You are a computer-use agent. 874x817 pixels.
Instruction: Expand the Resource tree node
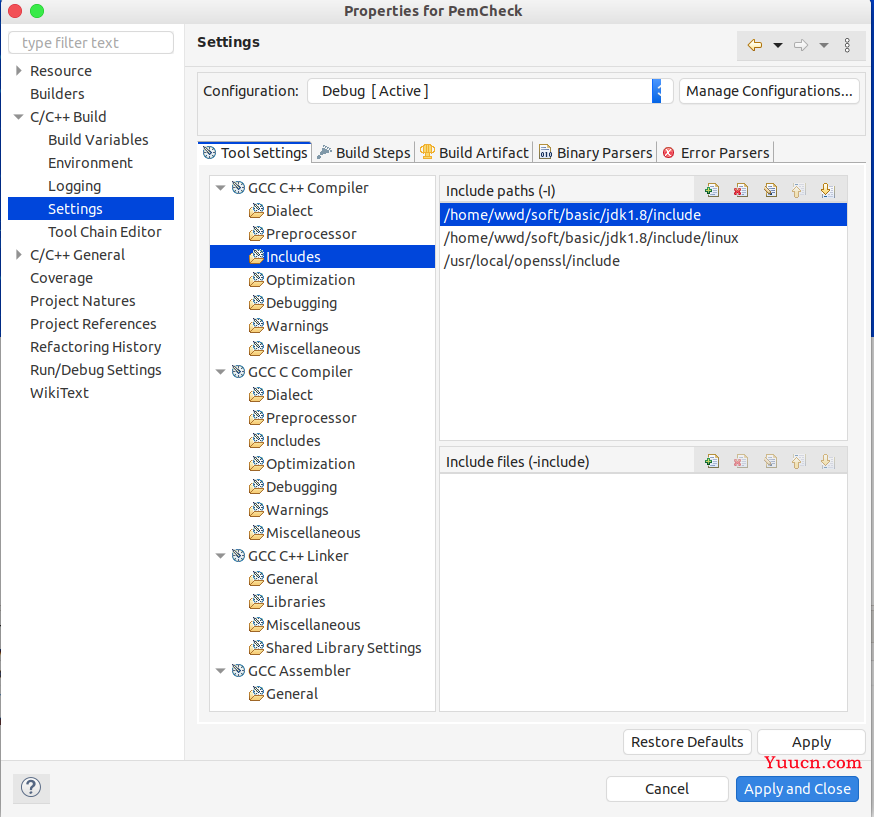(18, 71)
